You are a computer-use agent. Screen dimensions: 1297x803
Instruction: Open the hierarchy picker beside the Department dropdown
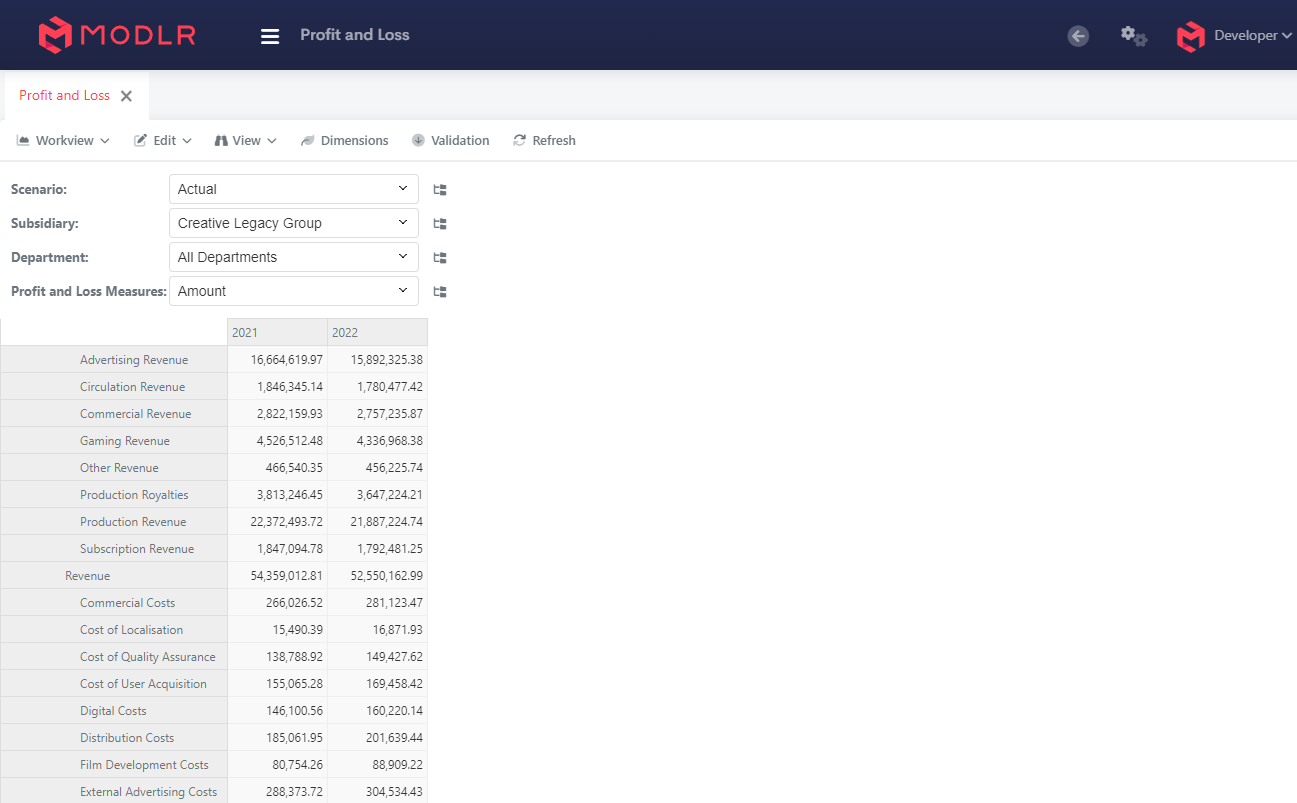tap(439, 257)
